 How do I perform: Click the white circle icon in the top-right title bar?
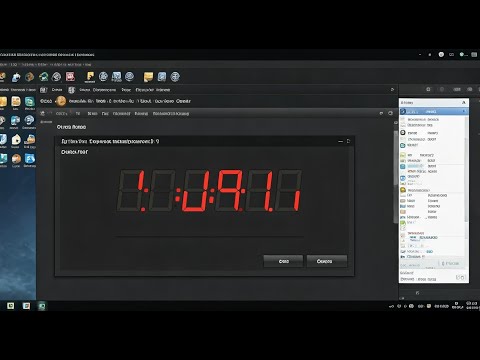(x=441, y=54)
